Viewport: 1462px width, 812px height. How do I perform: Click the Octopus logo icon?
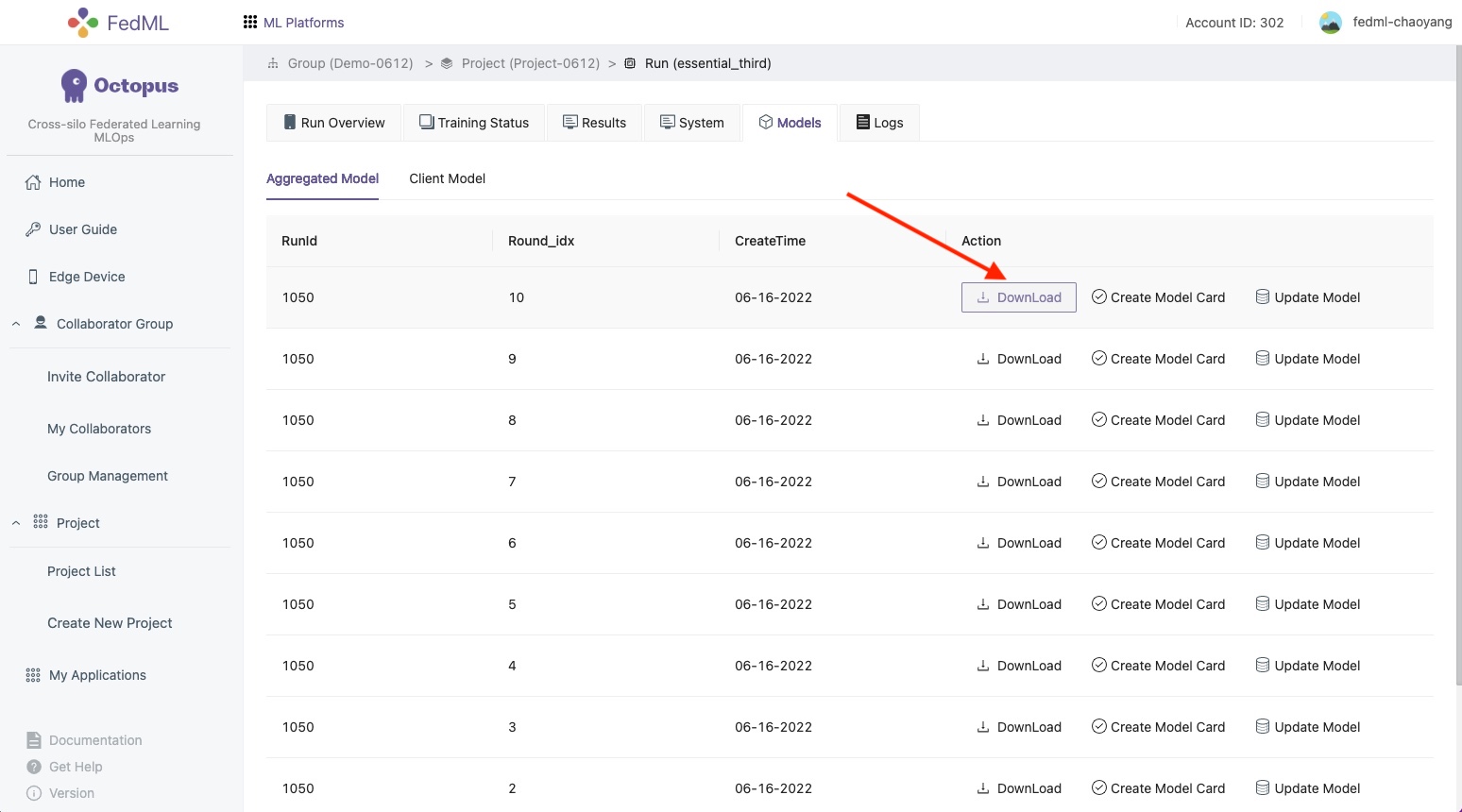pos(74,86)
